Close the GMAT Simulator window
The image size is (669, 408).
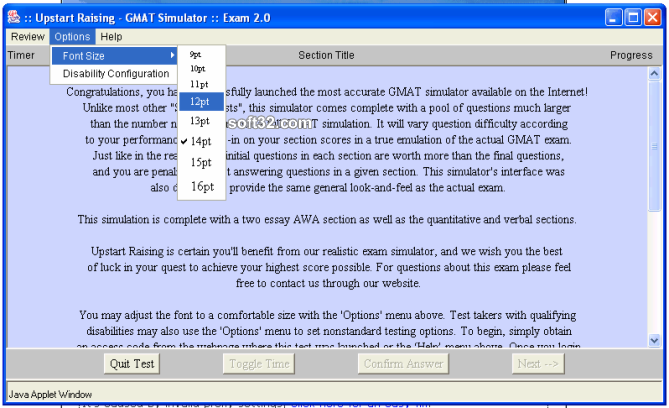click(x=653, y=17)
